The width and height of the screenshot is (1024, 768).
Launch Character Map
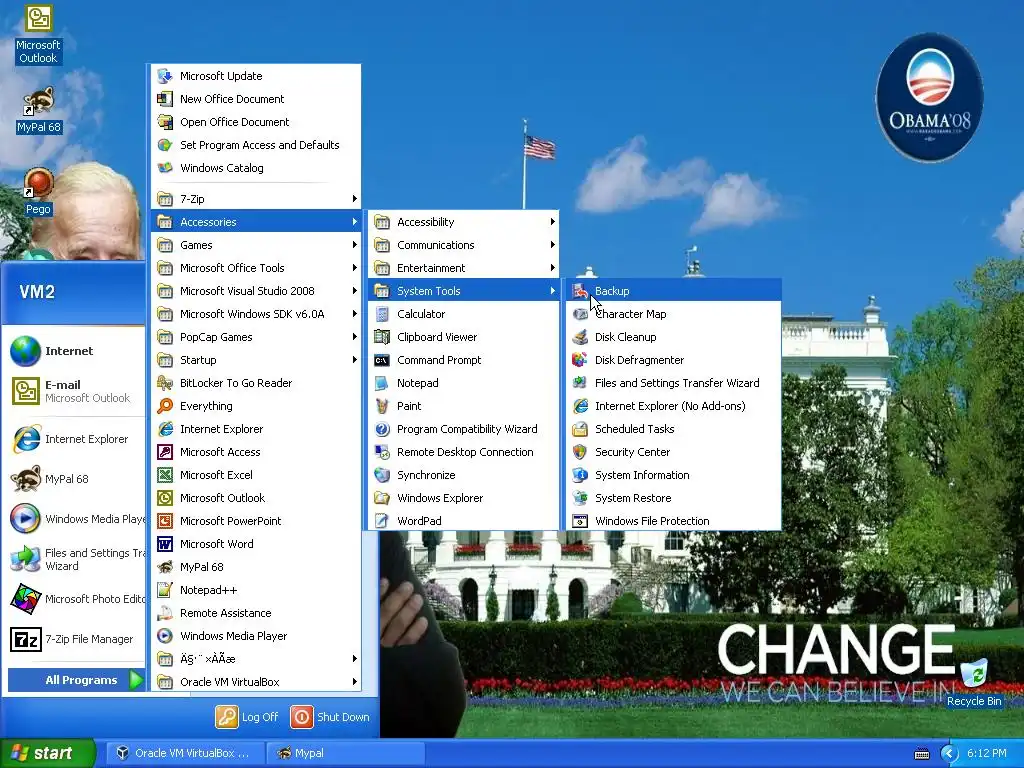[673, 314]
